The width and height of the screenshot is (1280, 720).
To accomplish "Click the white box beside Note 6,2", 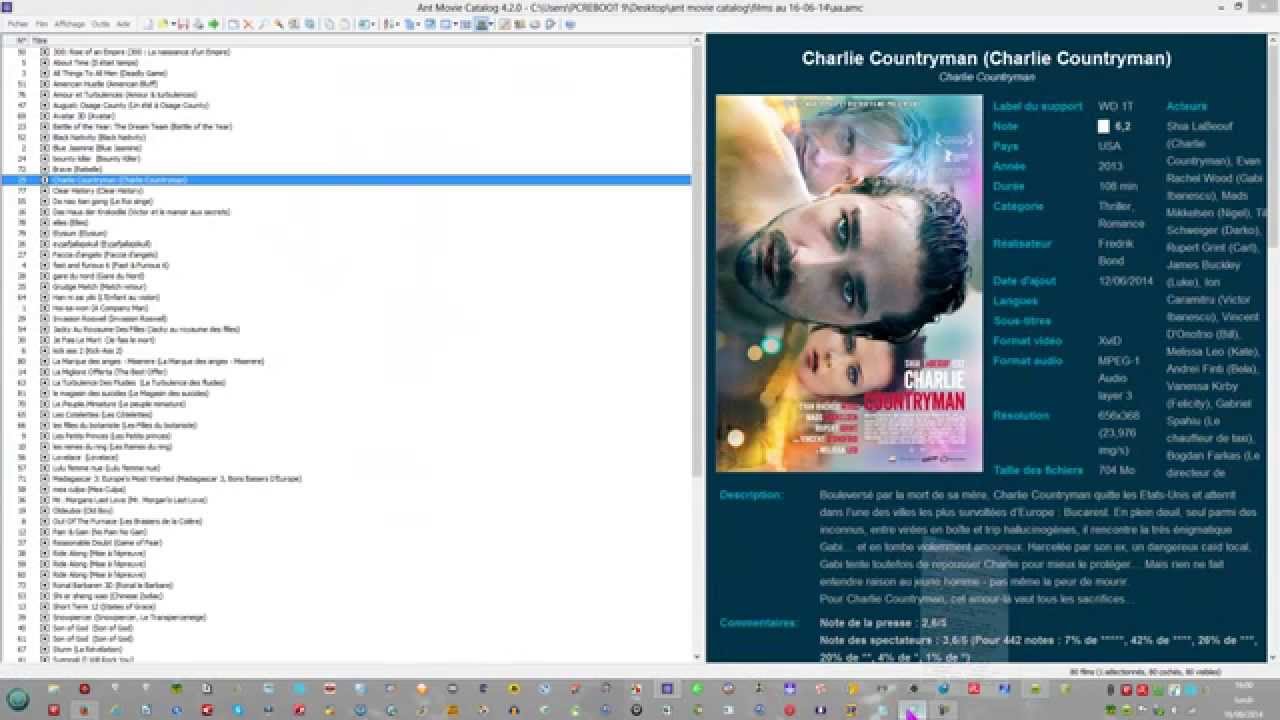I will pos(1103,127).
